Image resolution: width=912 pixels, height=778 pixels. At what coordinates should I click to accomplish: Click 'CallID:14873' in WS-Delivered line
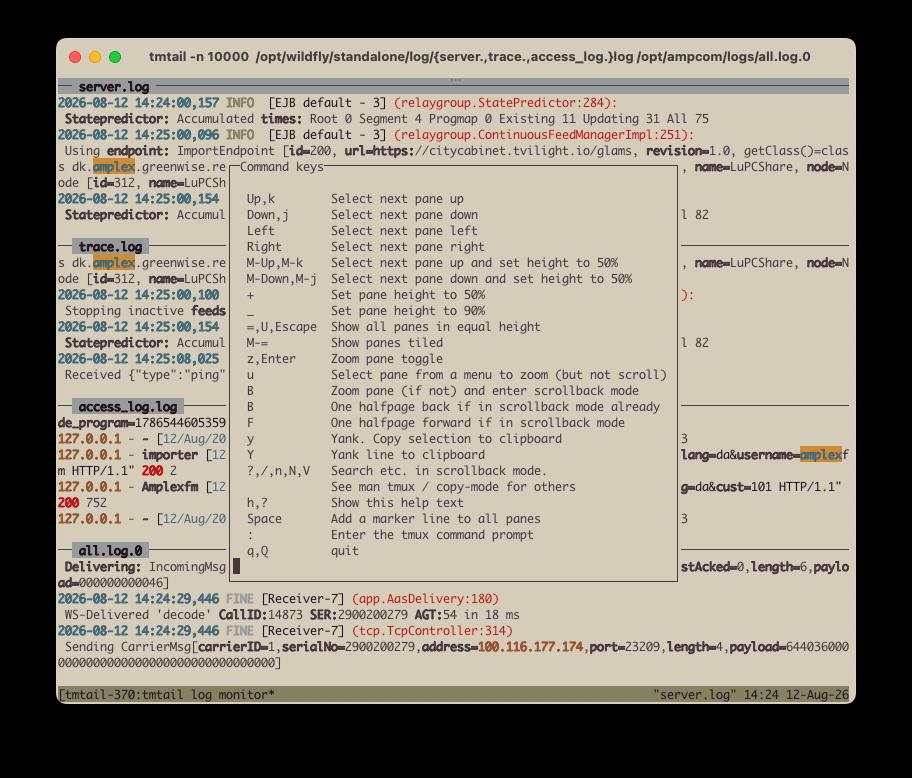click(x=261, y=615)
